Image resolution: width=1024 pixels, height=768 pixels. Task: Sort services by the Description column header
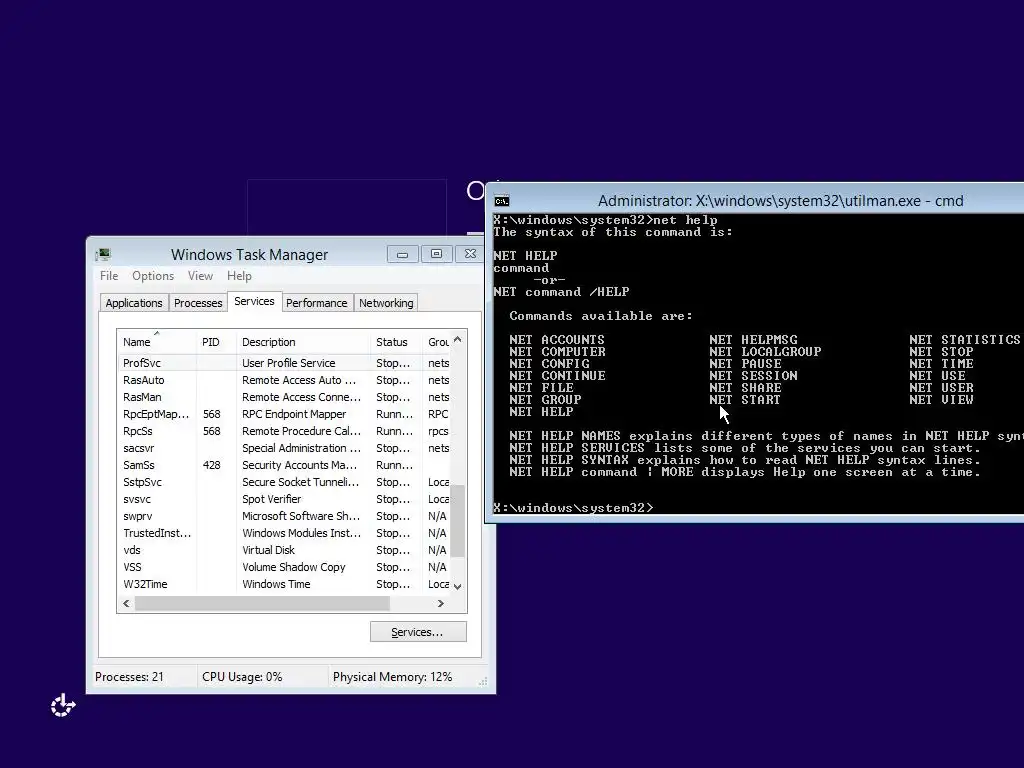pyautogui.click(x=303, y=342)
